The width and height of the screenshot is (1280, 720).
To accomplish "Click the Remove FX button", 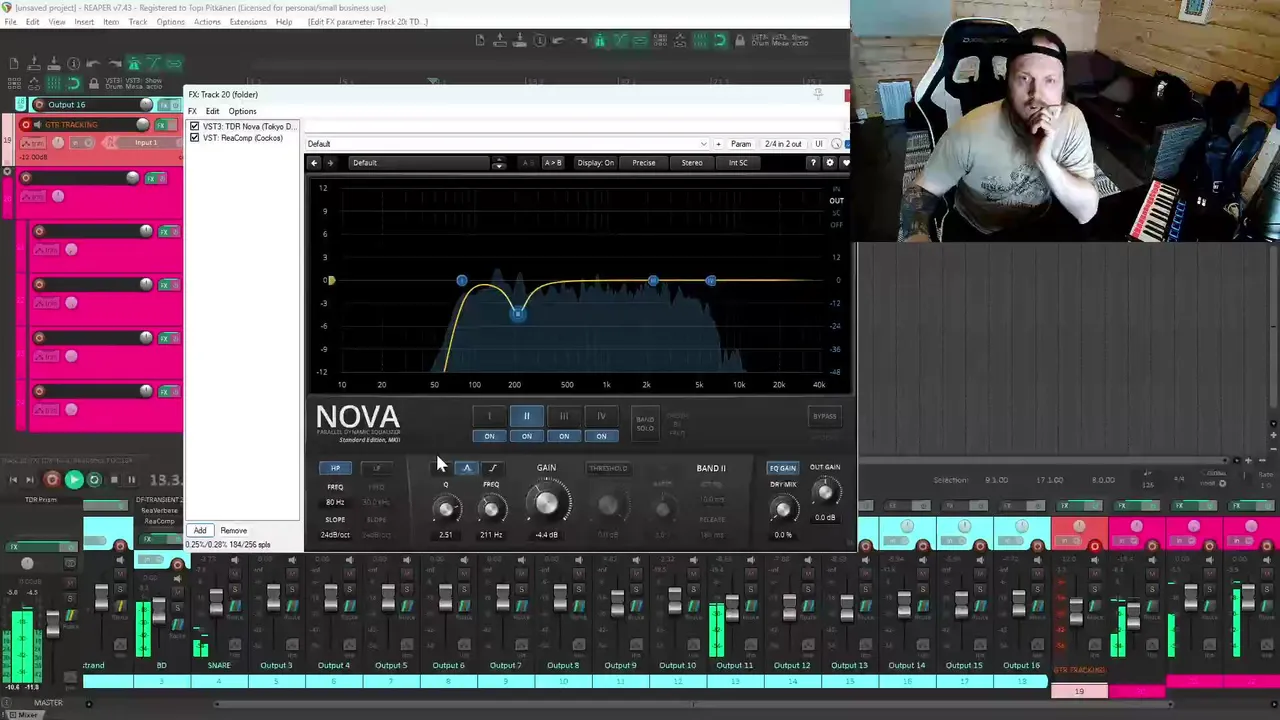I will (233, 531).
